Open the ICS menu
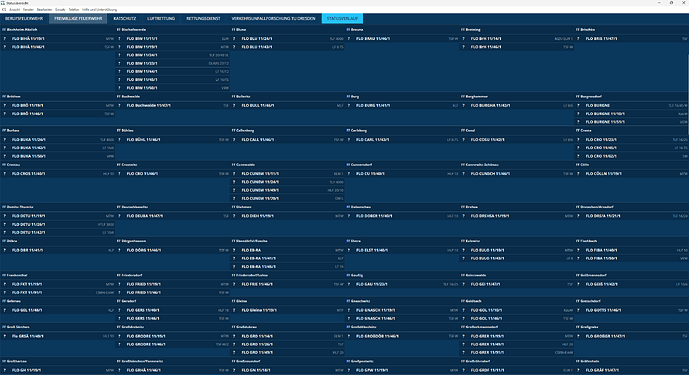This screenshot has width=689, height=375. point(4,10)
